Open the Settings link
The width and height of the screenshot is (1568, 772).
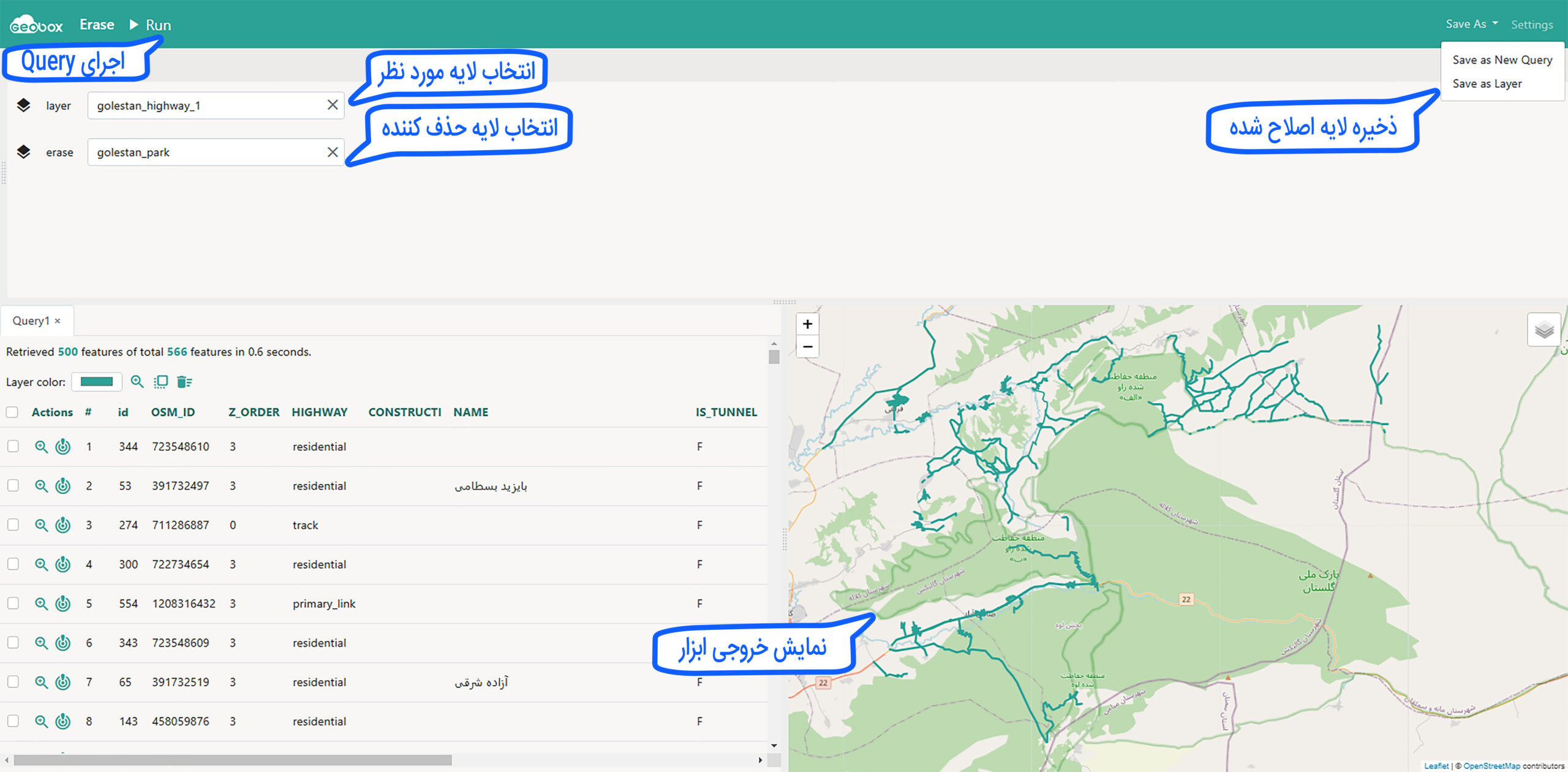[x=1531, y=25]
